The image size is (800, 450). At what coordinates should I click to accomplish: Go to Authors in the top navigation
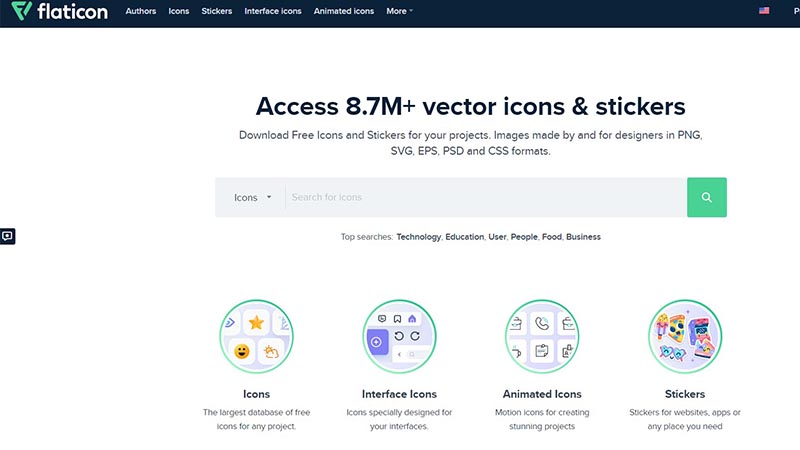pos(141,11)
